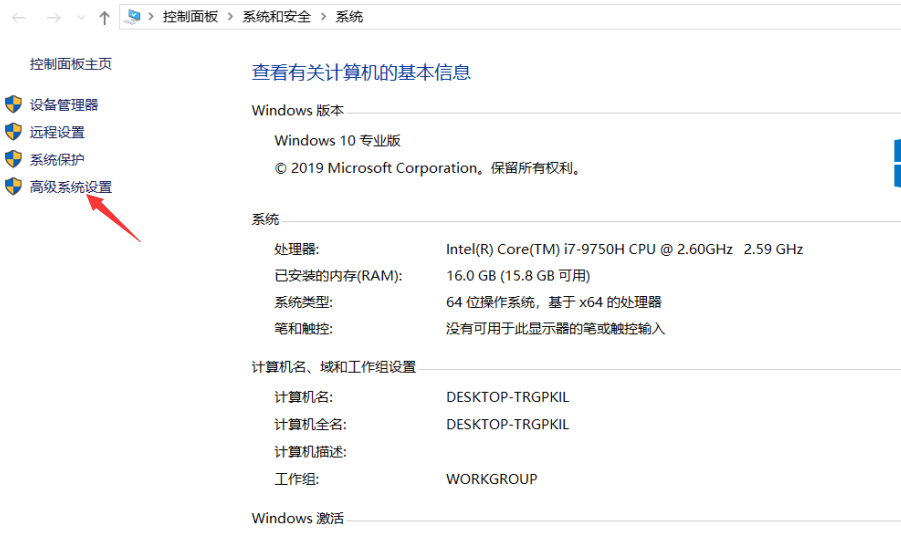Click heading 查看有关计算机的基本信息
The height and width of the screenshot is (533, 901).
coord(361,72)
